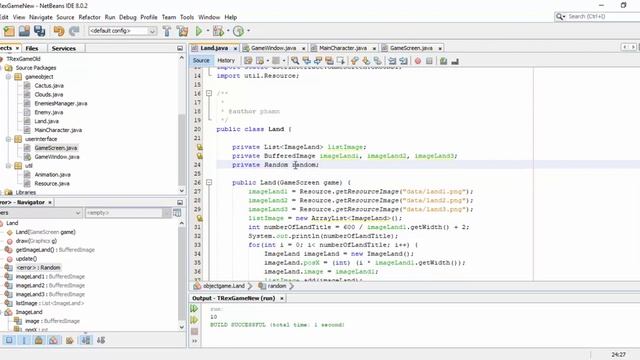This screenshot has width=640, height=360.
Task: Click the red Start Macro Recording icon
Action: pyautogui.click(x=418, y=61)
